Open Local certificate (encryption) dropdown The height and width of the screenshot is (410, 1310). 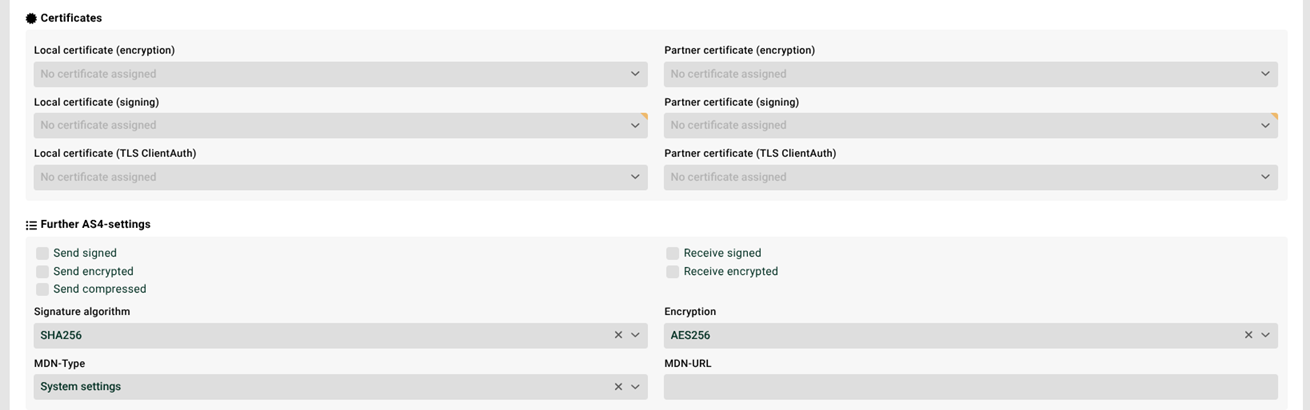(x=341, y=74)
